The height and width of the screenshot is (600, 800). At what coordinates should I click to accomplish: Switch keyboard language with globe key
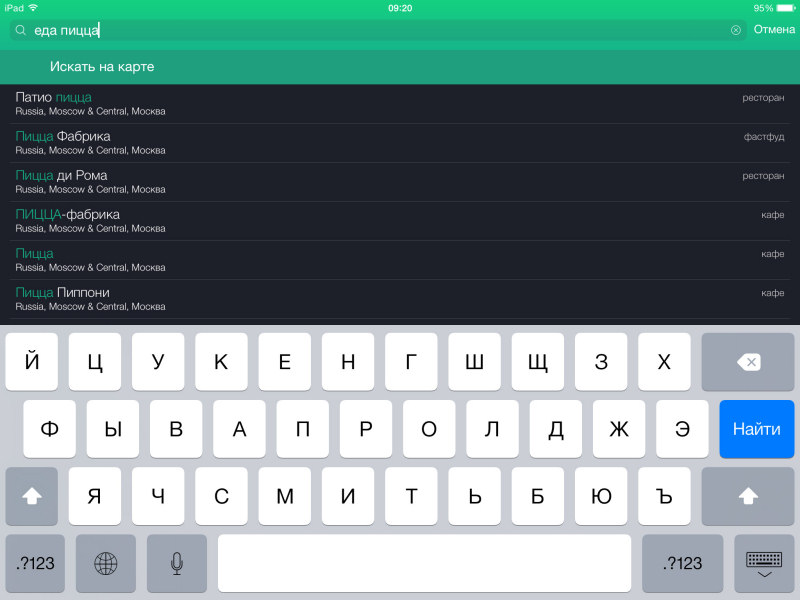(x=106, y=563)
